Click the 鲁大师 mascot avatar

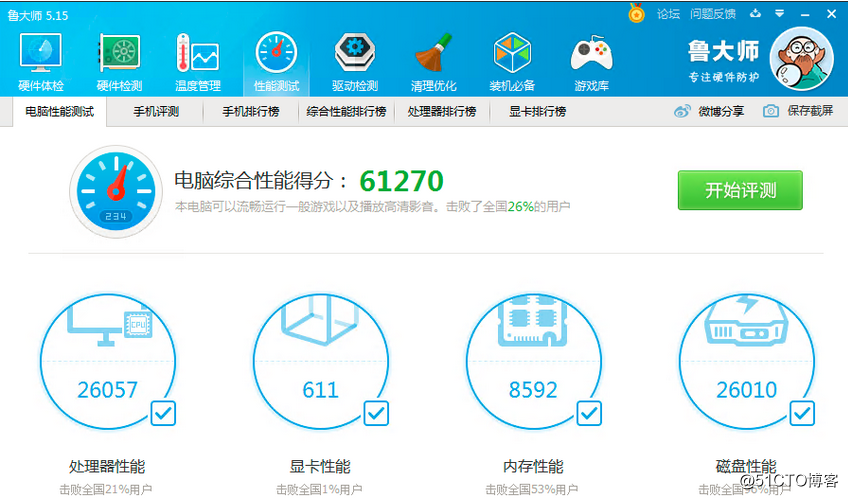point(801,59)
